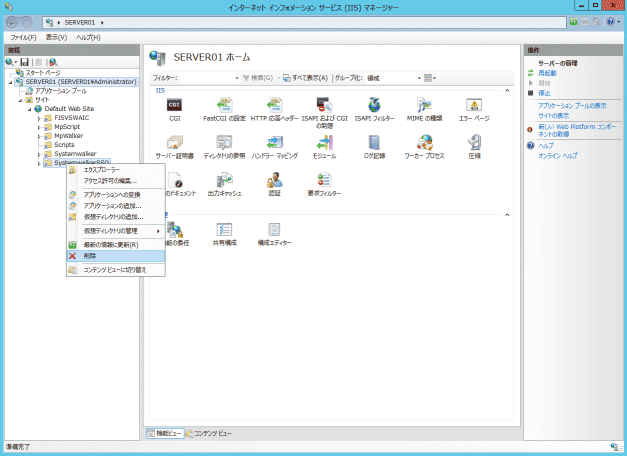The width and height of the screenshot is (627, 456).
Task: Click 再起動 in the actions pane
Action: [547, 73]
